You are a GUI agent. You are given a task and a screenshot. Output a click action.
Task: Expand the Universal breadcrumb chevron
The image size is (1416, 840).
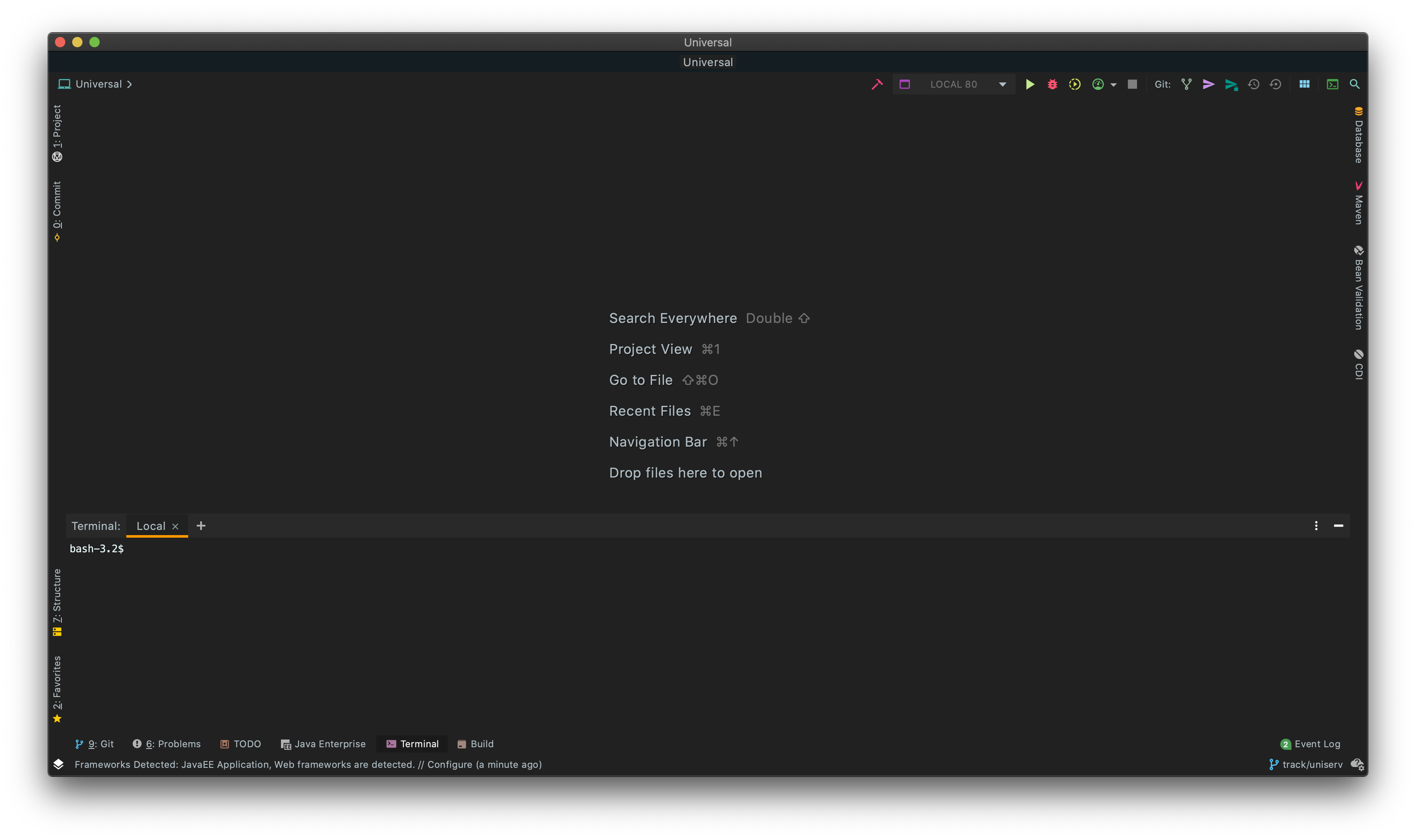130,84
